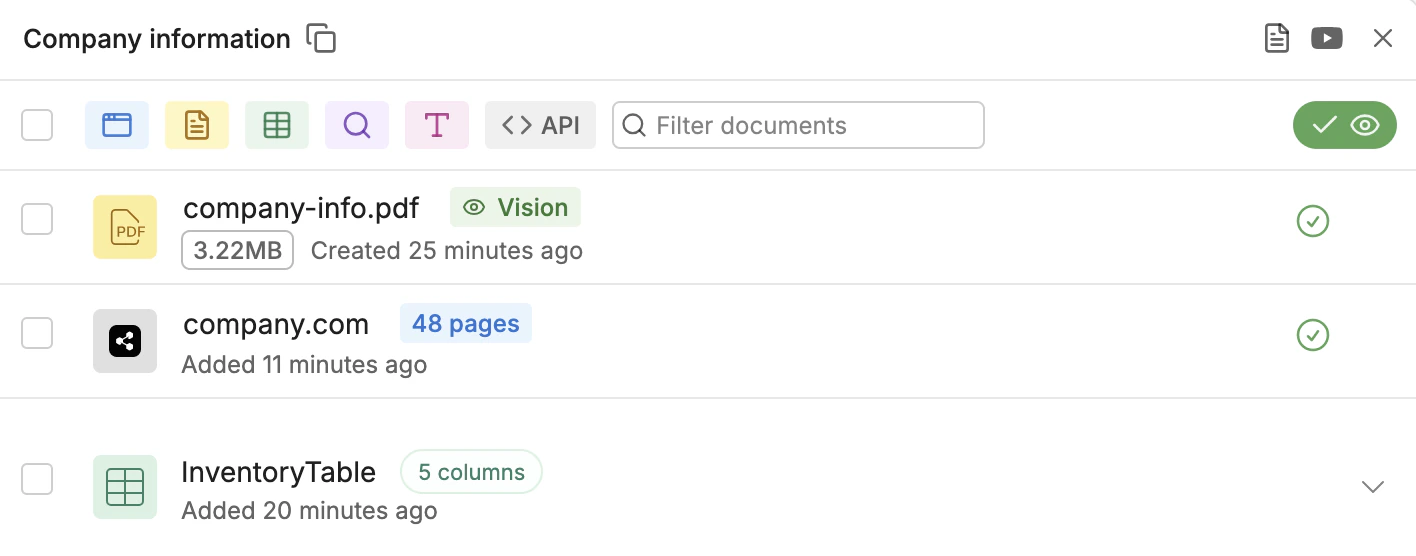This screenshot has height=556, width=1416.
Task: Check the company-info.pdf checkbox
Action: (x=37, y=219)
